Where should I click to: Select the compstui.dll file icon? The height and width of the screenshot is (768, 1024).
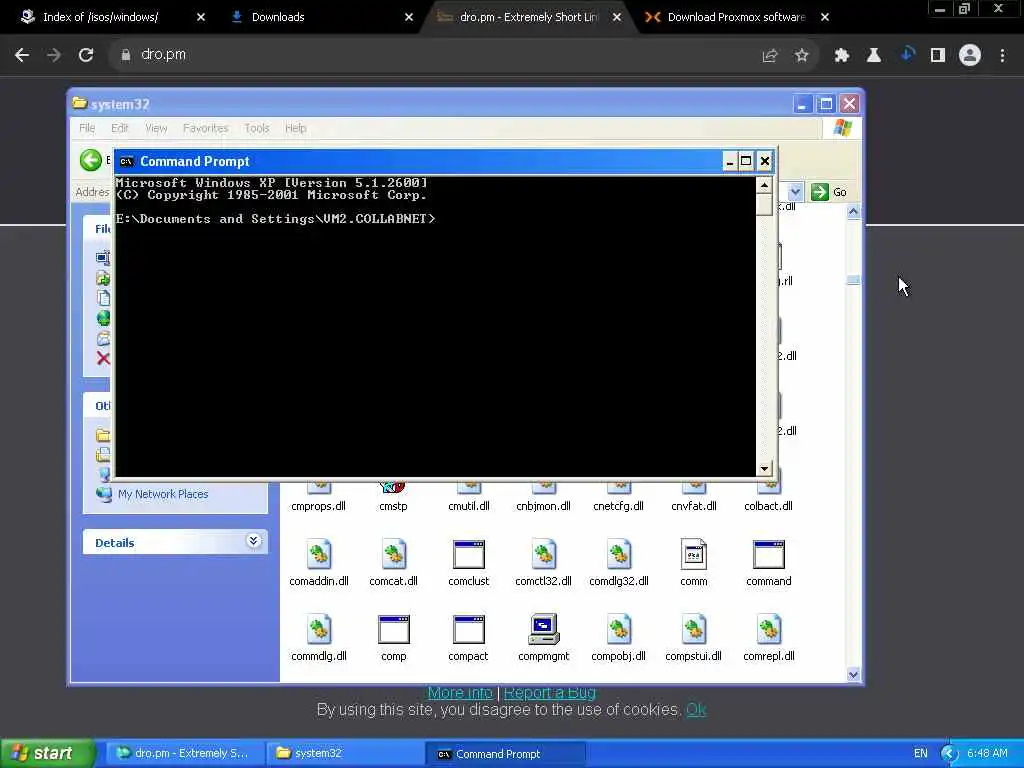tap(694, 630)
